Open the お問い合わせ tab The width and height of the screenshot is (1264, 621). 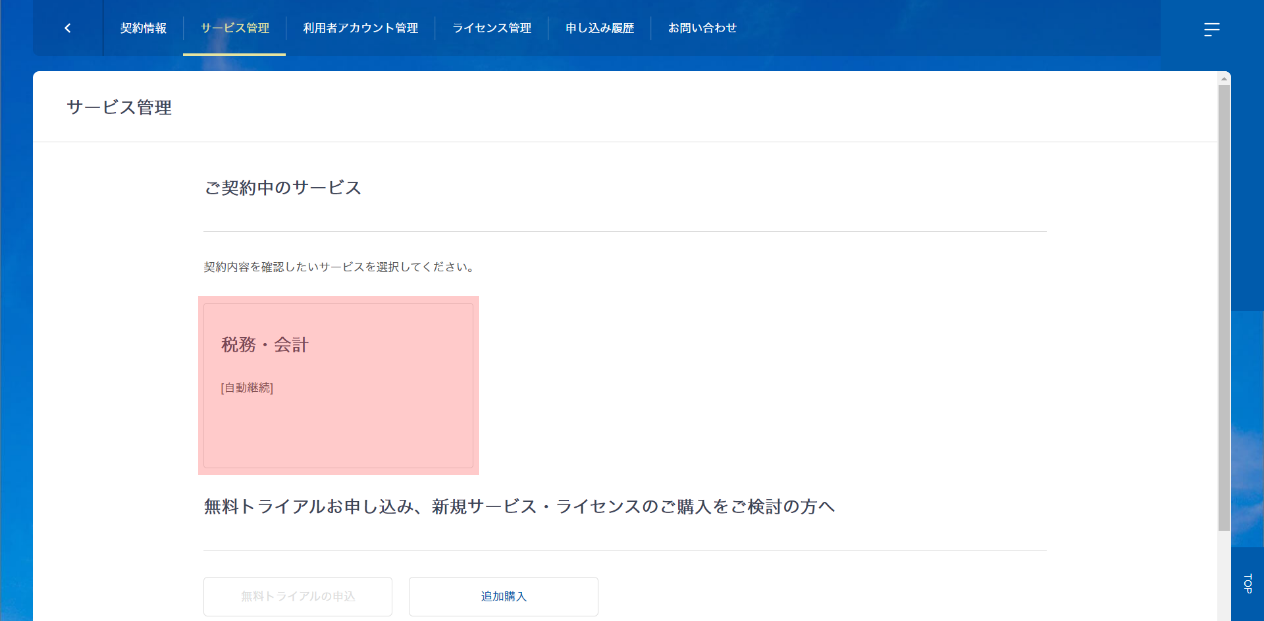703,28
